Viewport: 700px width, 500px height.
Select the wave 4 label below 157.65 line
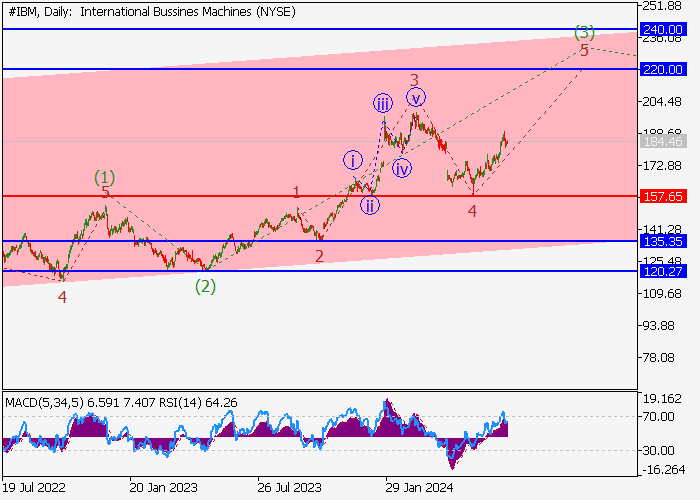click(x=472, y=211)
